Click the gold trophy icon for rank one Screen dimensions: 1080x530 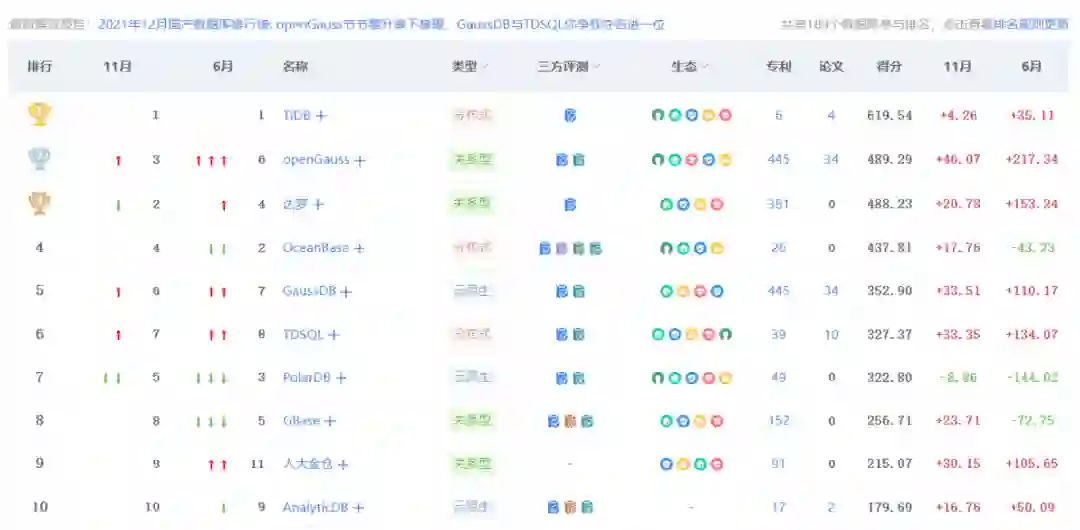click(39, 115)
